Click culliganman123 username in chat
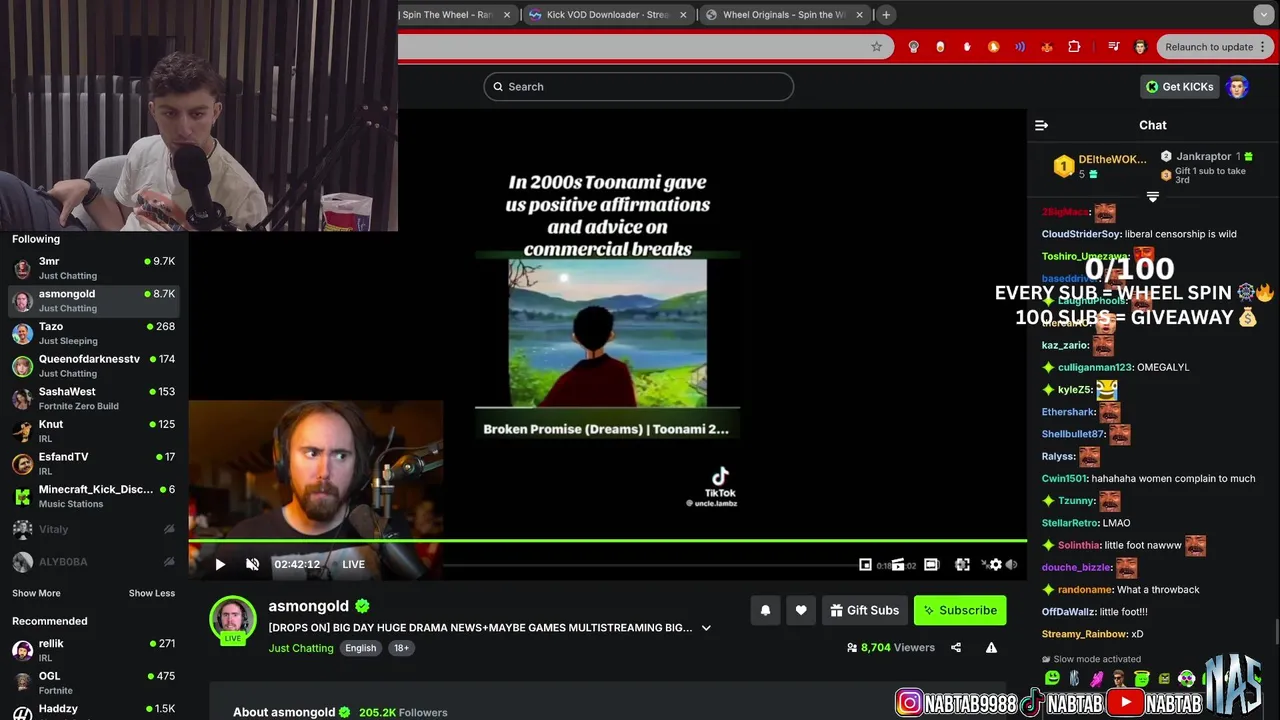 click(1094, 367)
